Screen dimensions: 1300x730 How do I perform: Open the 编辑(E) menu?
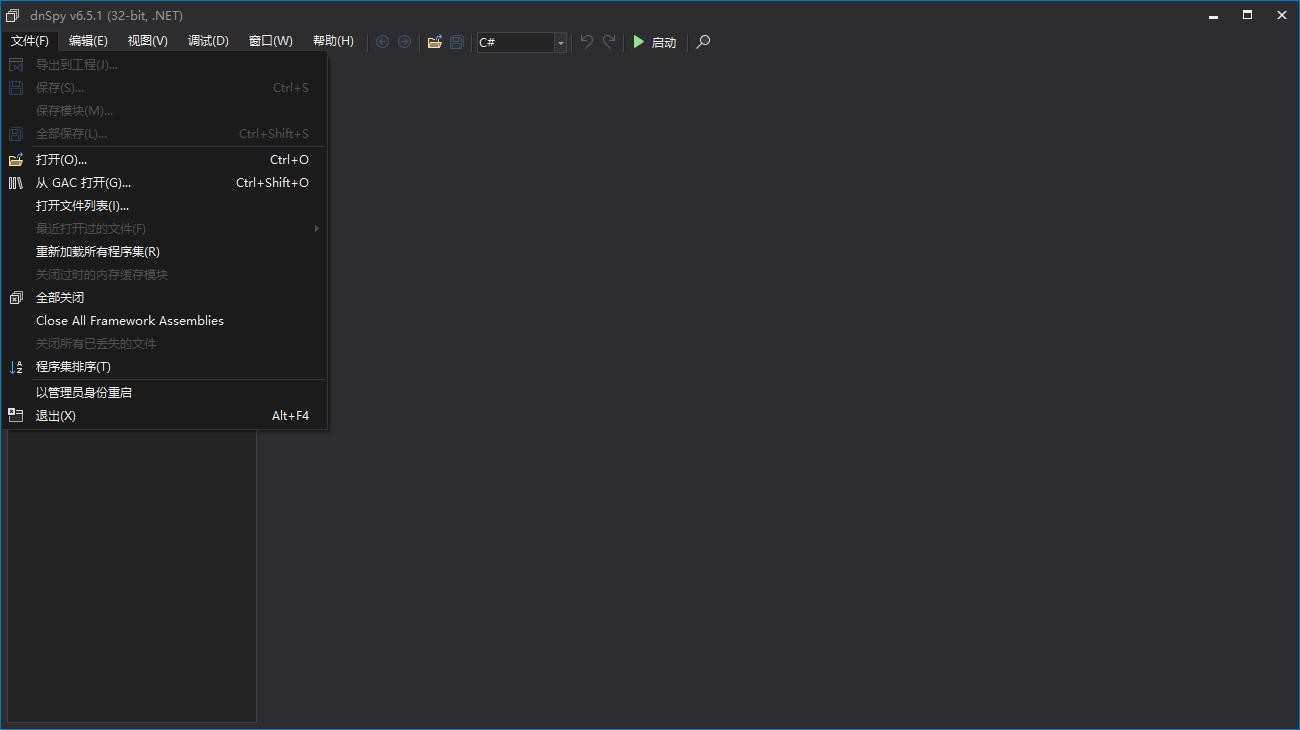click(88, 41)
